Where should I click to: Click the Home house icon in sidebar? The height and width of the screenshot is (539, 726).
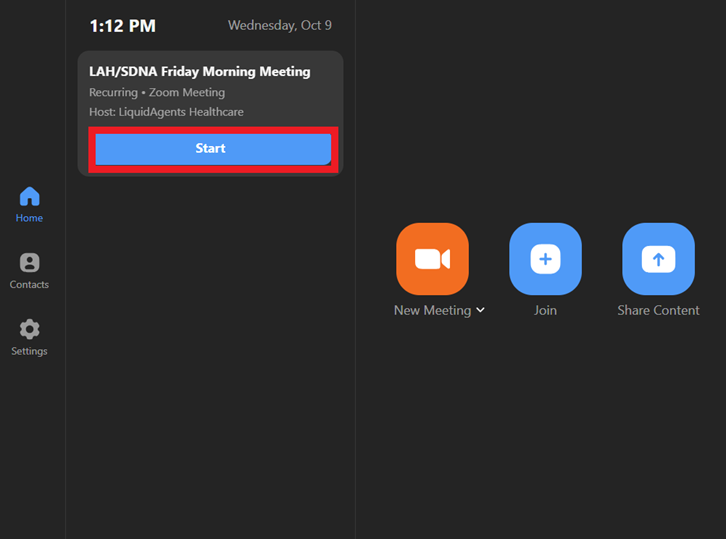click(x=29, y=196)
